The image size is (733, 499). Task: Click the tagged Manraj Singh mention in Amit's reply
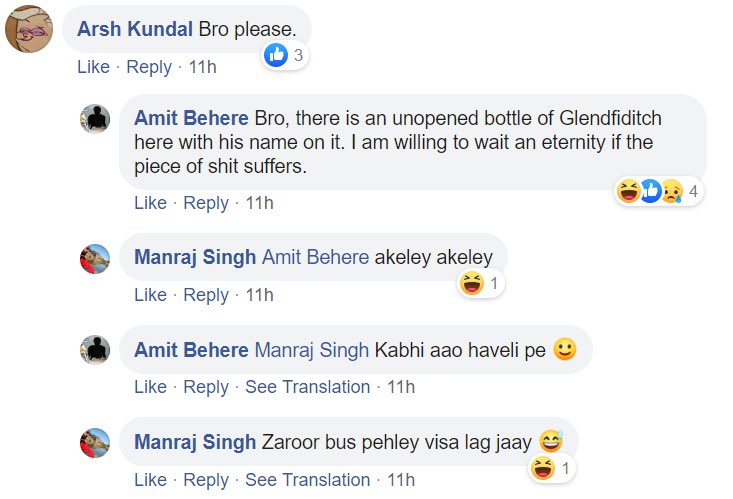tap(311, 350)
